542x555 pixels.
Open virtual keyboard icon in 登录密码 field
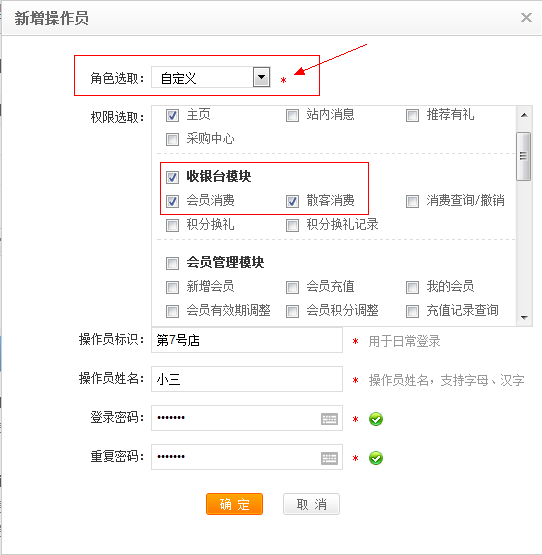[x=329, y=419]
